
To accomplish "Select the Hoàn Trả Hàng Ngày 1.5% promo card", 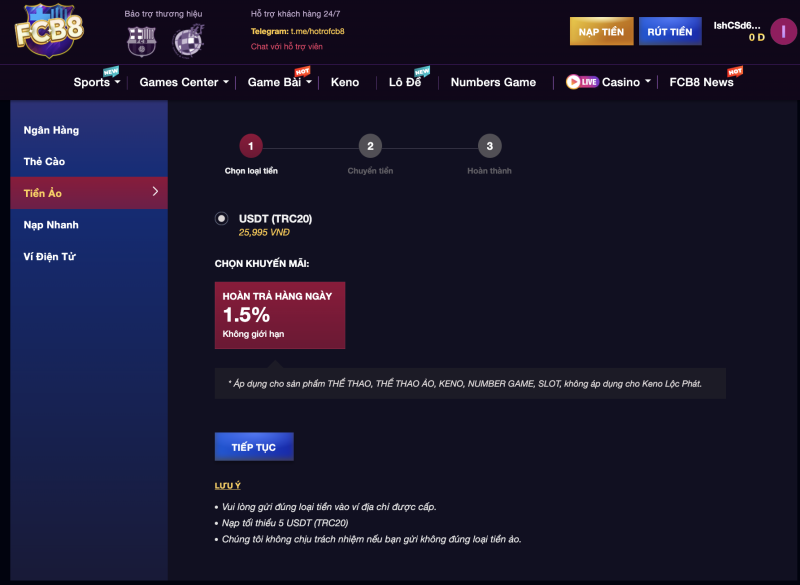I will [280, 315].
